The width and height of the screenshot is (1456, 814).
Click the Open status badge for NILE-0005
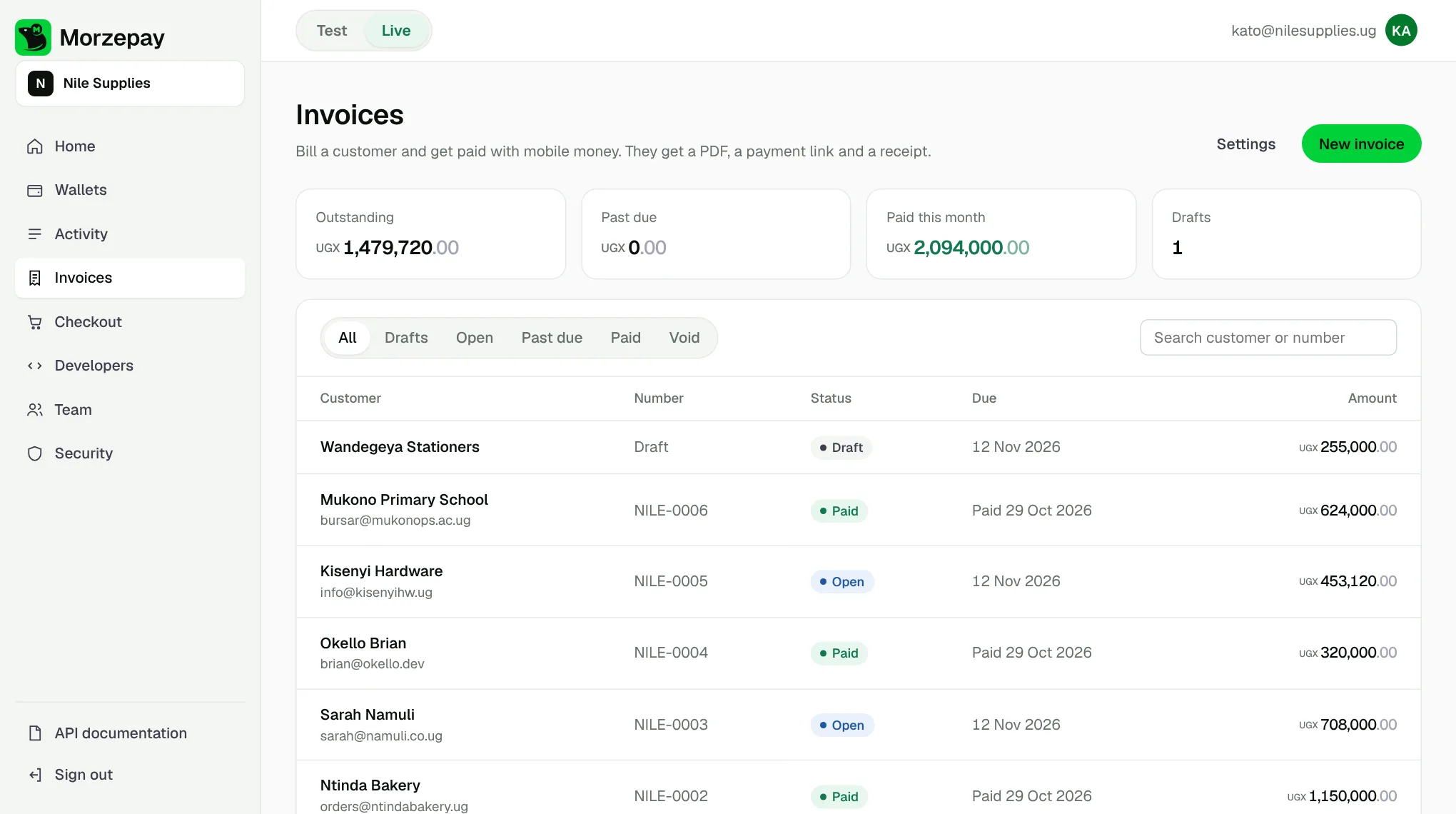click(842, 582)
